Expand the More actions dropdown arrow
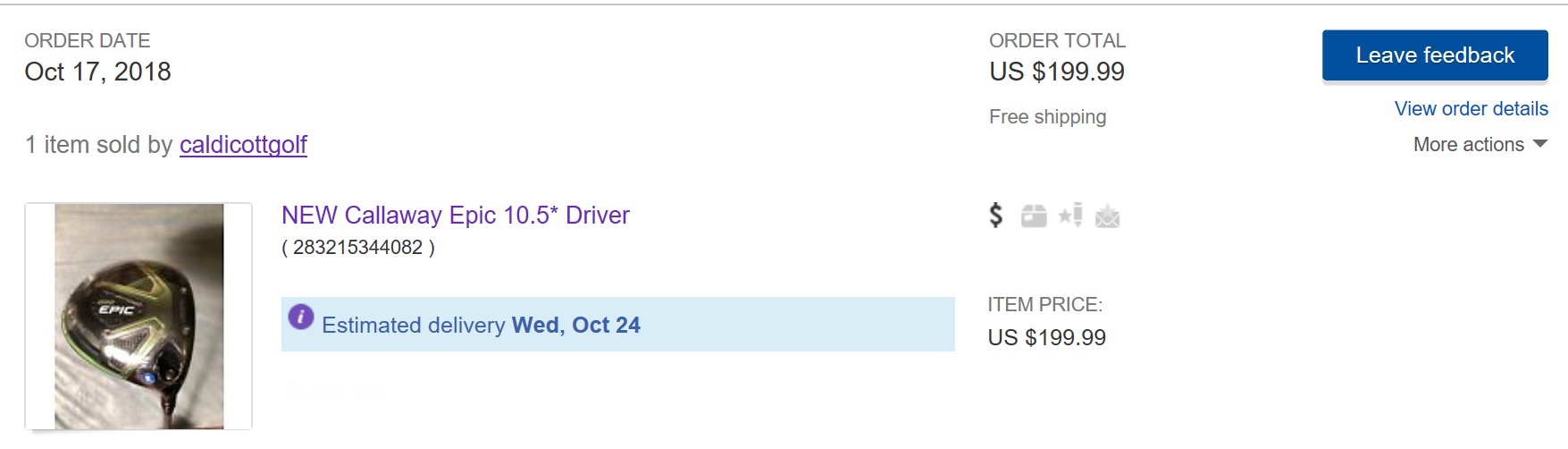Image resolution: width=1568 pixels, height=449 pixels. coord(1539,144)
